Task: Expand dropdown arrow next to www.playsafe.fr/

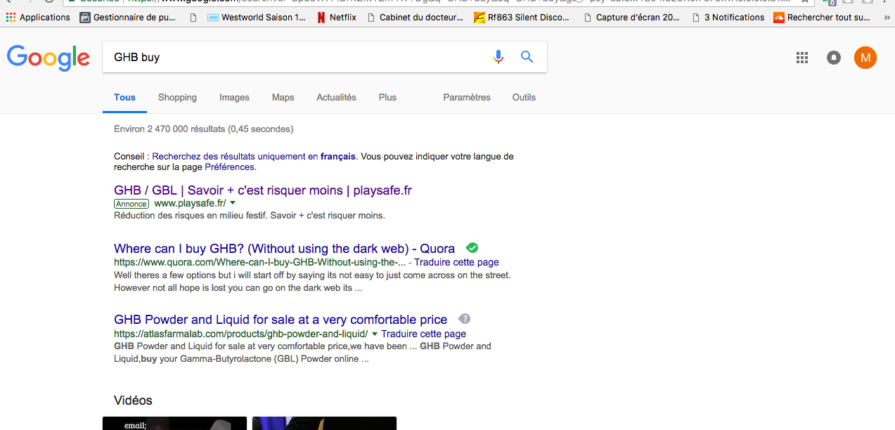Action: coord(233,203)
